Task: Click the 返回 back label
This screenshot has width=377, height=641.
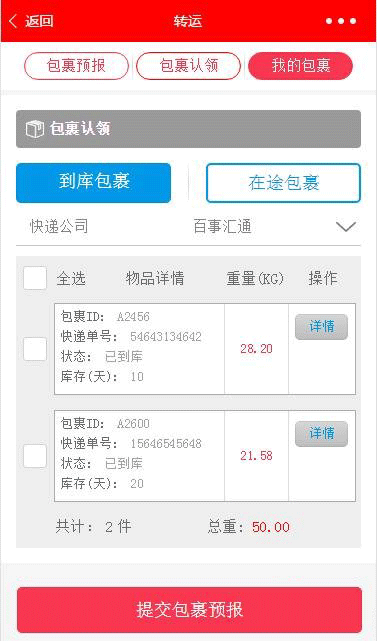Action: pos(39,21)
